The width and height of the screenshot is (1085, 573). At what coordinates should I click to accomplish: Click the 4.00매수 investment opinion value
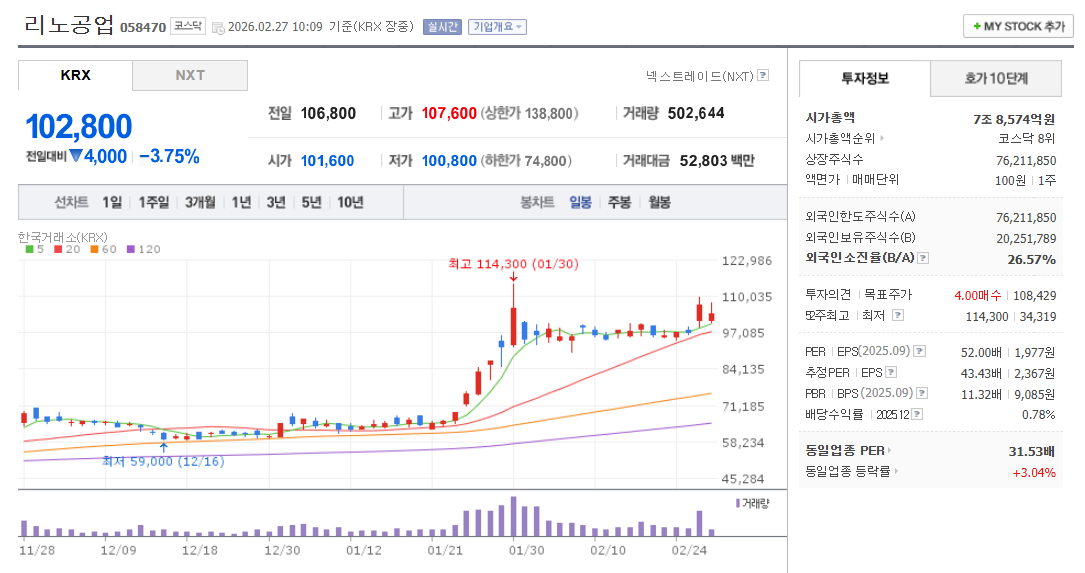(x=977, y=295)
